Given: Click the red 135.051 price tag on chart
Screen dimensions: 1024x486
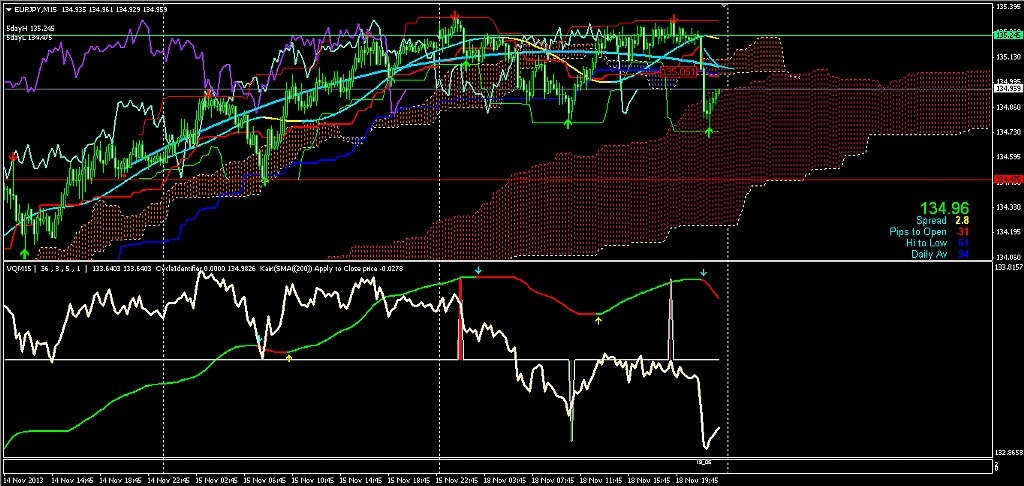Looking at the screenshot, I should pos(677,71).
